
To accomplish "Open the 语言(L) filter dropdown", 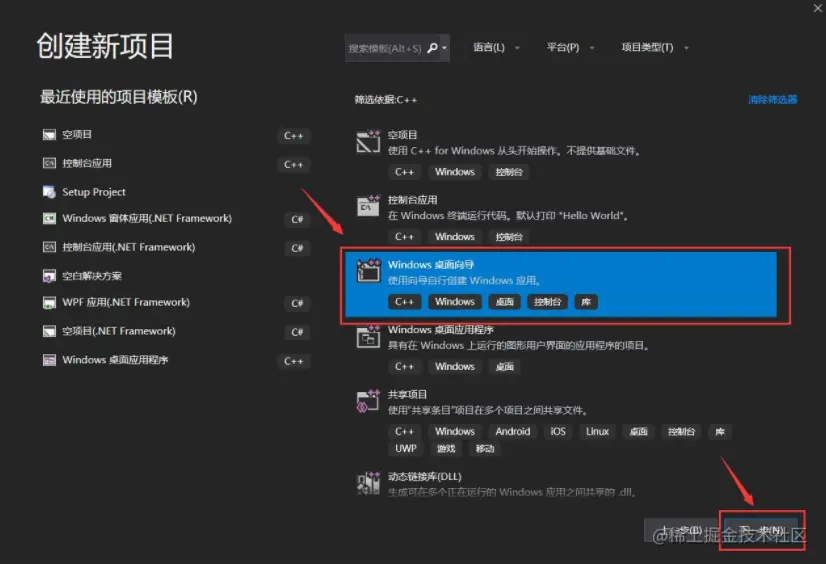I will tap(496, 47).
